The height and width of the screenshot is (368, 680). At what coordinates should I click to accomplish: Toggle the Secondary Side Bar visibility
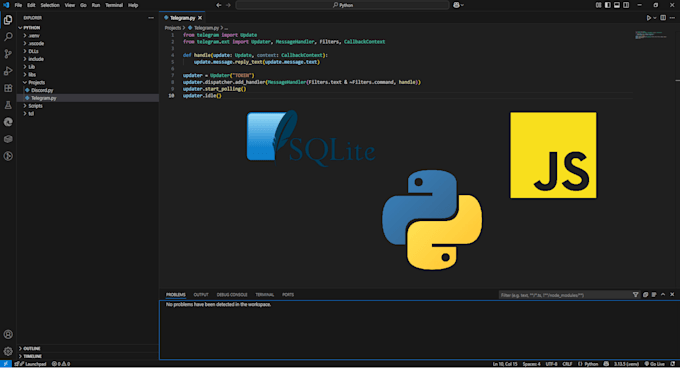coord(626,5)
